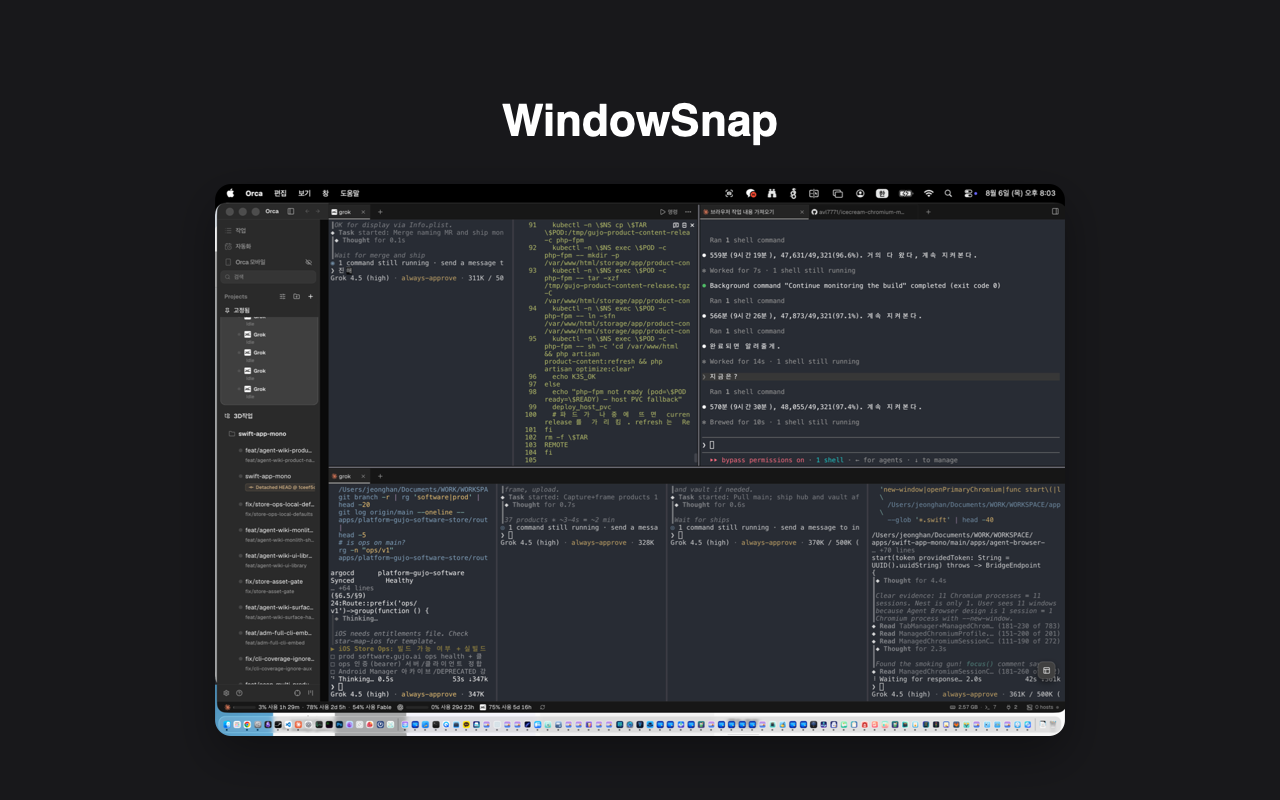Click the 명령 run button
The image size is (1280, 800).
(x=669, y=212)
